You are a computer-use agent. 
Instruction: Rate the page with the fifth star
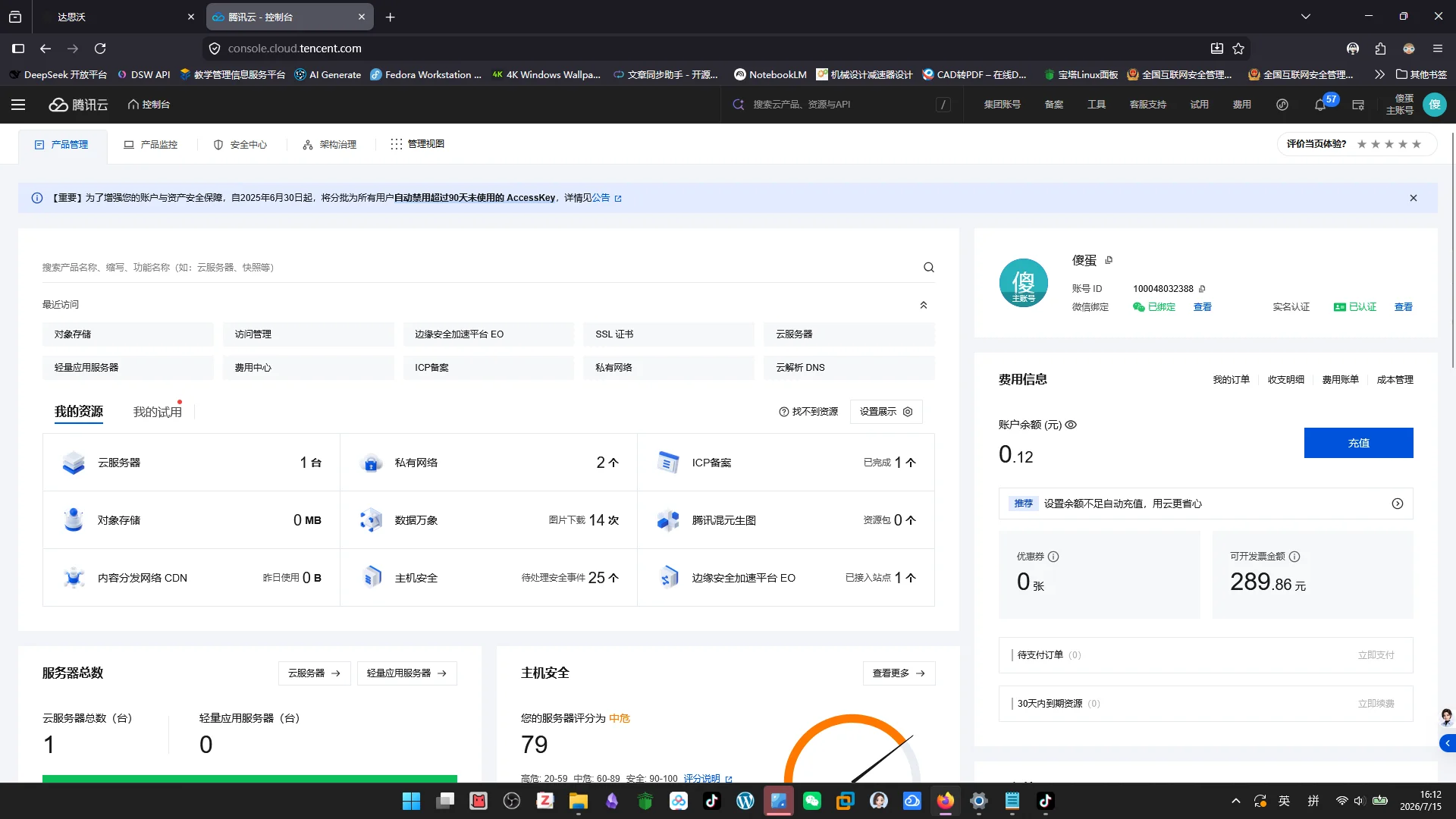pyautogui.click(x=1417, y=144)
